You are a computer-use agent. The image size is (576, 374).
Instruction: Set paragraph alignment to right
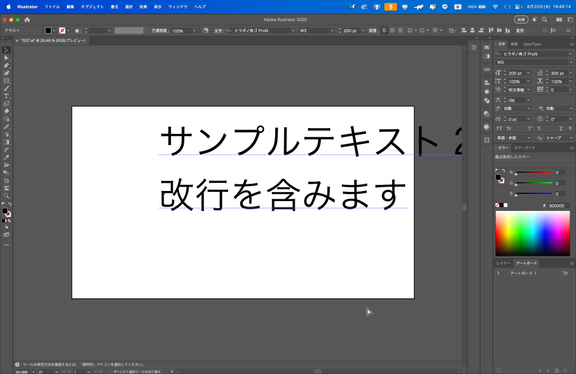400,30
